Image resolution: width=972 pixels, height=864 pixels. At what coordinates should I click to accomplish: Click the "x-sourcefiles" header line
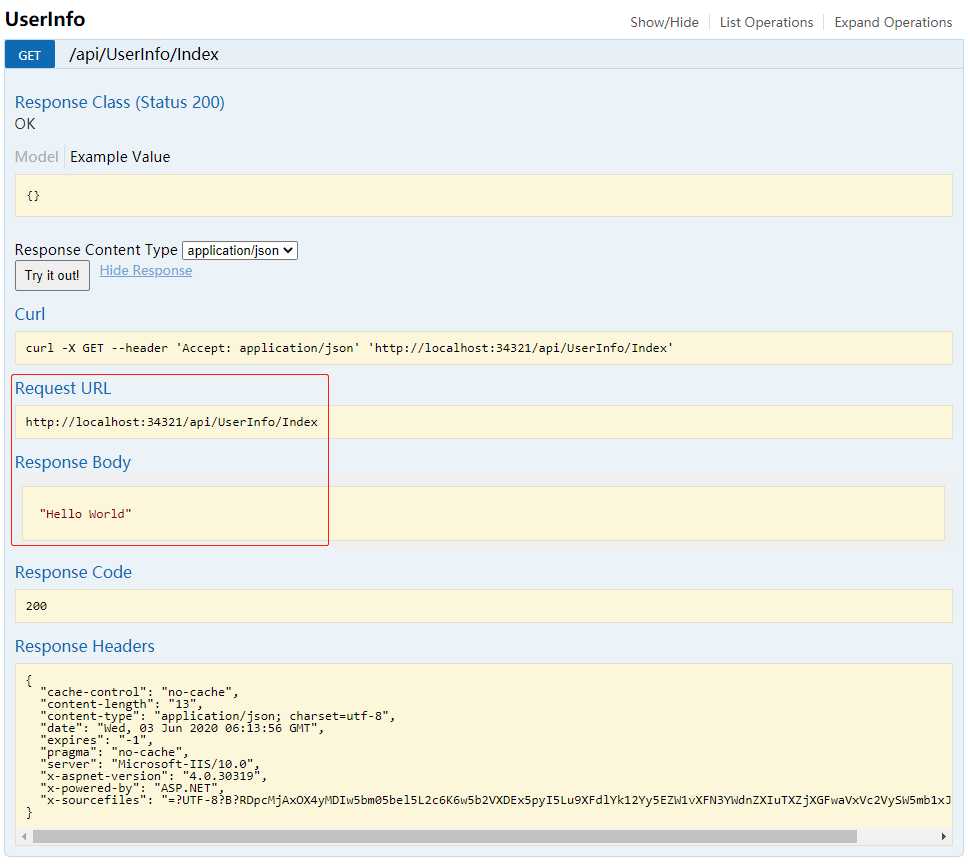(495, 801)
